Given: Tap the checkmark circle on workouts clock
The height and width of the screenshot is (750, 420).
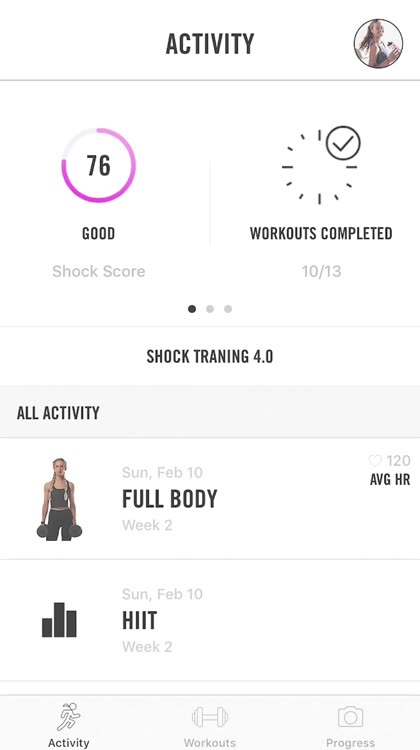Looking at the screenshot, I should [343, 143].
